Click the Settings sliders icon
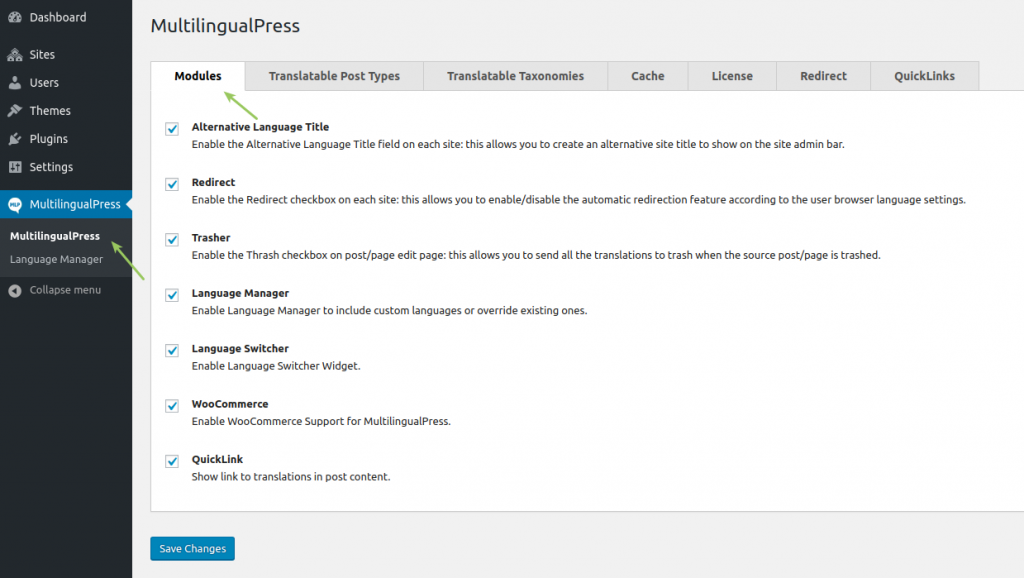Screen dimensions: 1024x578 (14, 167)
